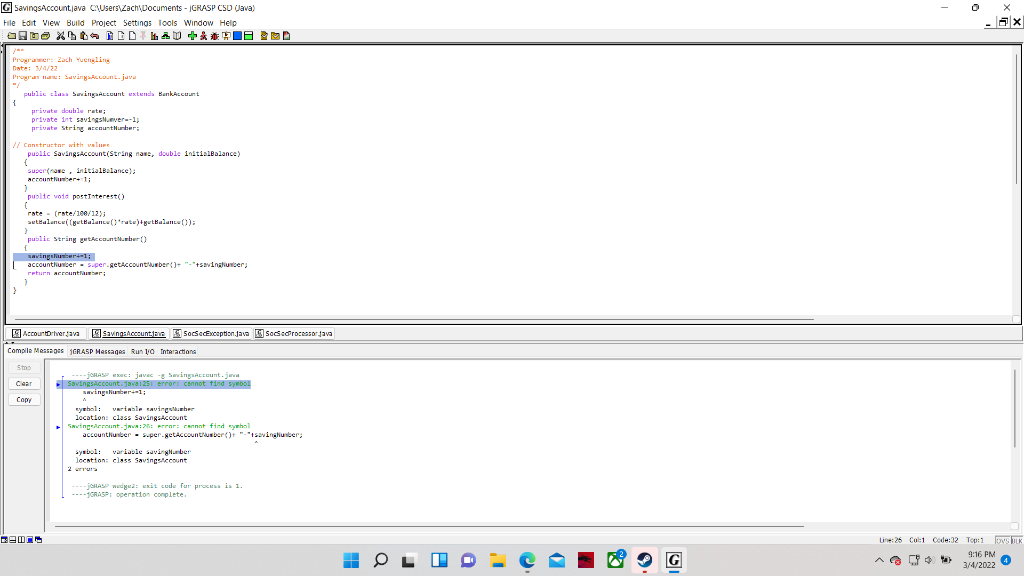This screenshot has width=1024, height=576.
Task: Open the Project menu
Action: coord(104,23)
